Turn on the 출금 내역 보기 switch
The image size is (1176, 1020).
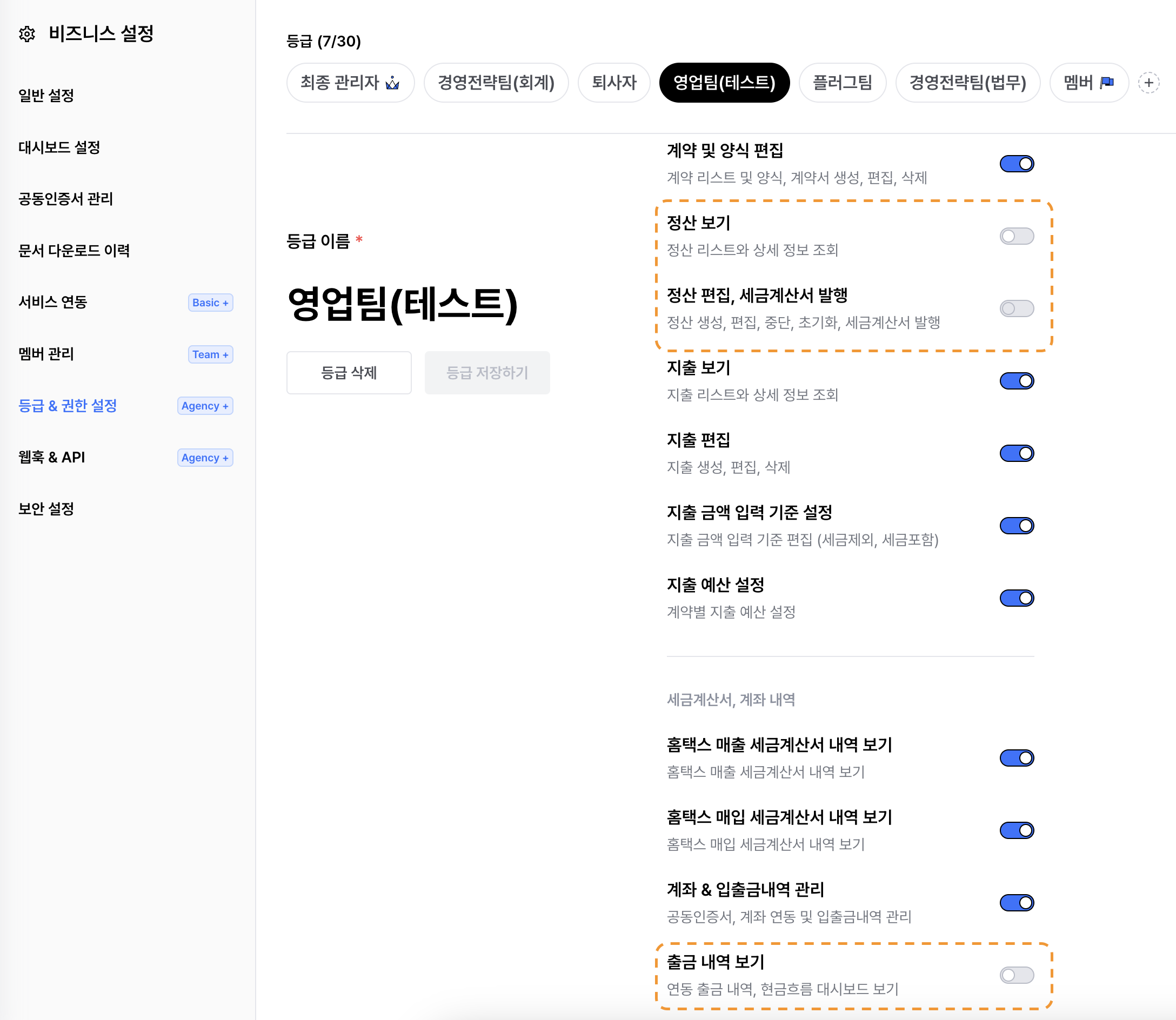(x=1016, y=975)
